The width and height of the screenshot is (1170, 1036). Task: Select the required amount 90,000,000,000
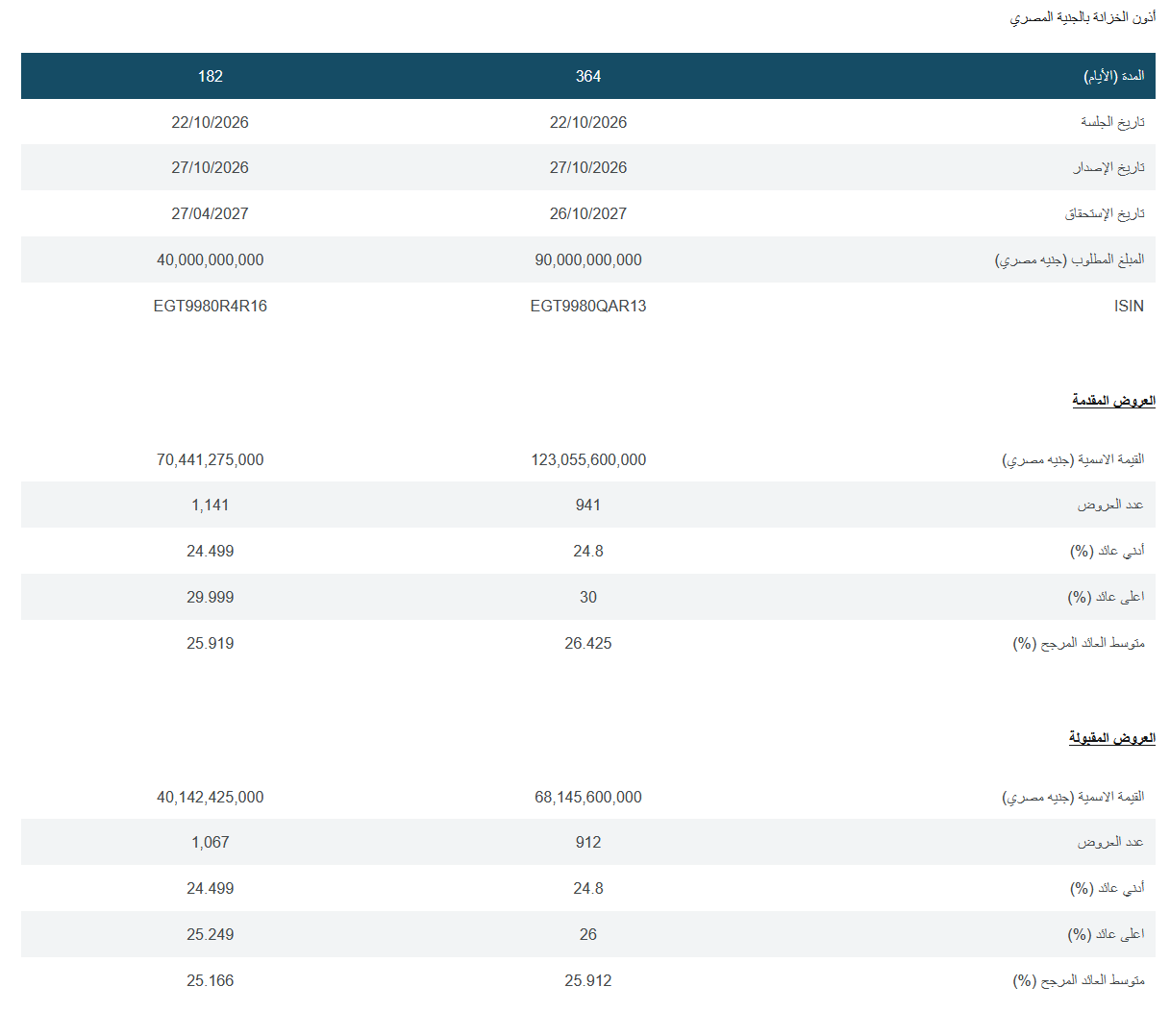(x=588, y=260)
